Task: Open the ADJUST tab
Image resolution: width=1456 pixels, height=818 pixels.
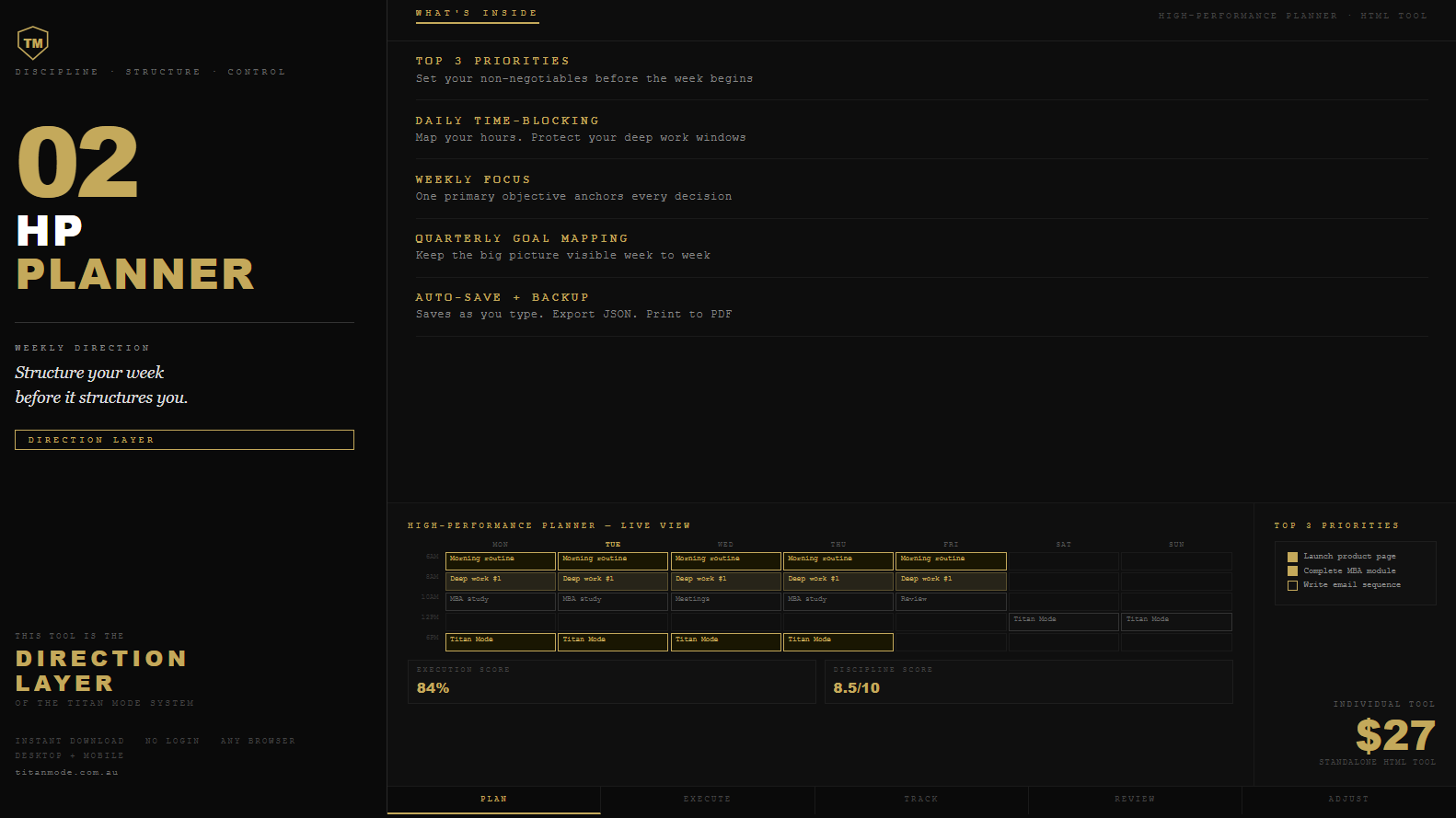Action: [x=1348, y=800]
